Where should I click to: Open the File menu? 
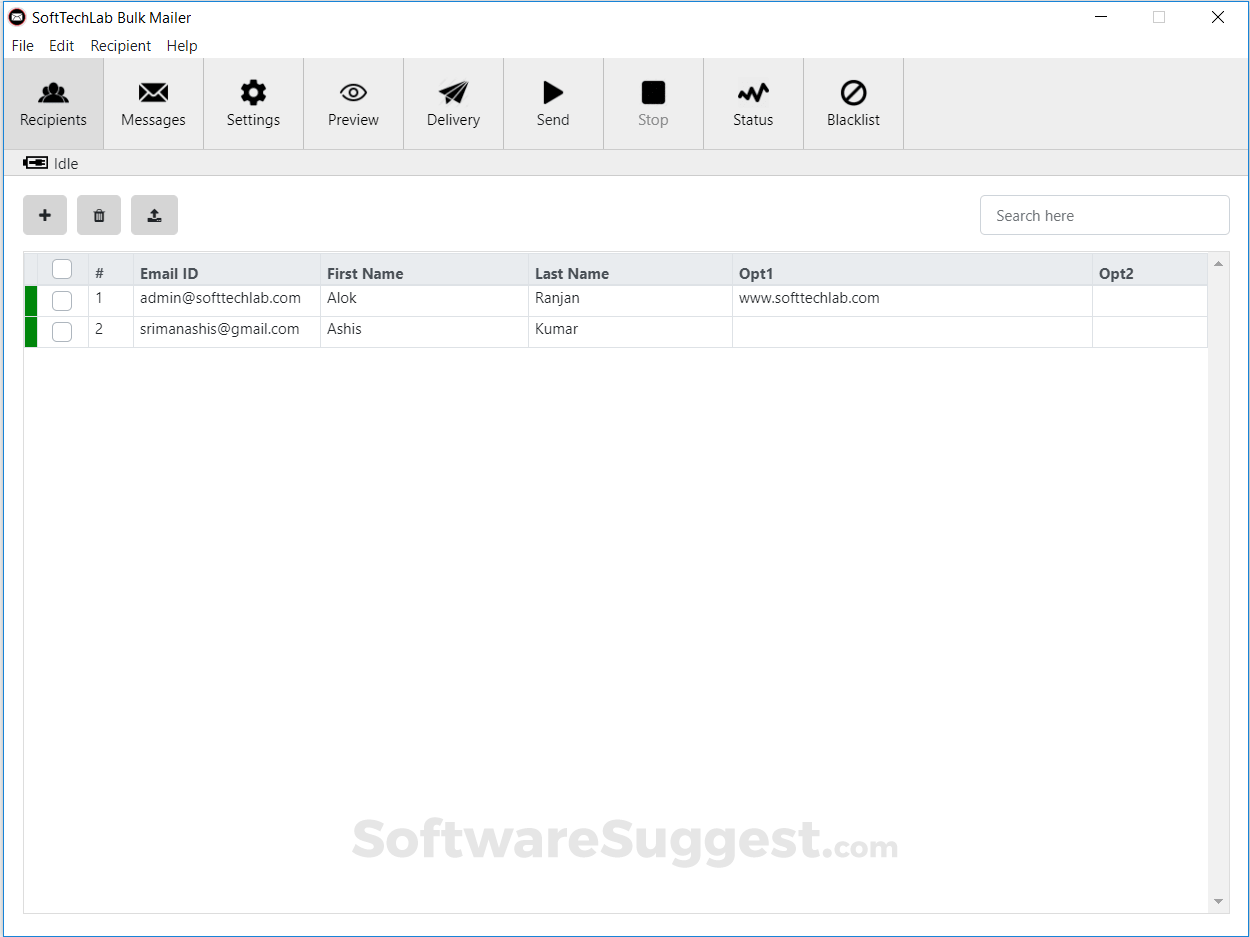(x=22, y=45)
